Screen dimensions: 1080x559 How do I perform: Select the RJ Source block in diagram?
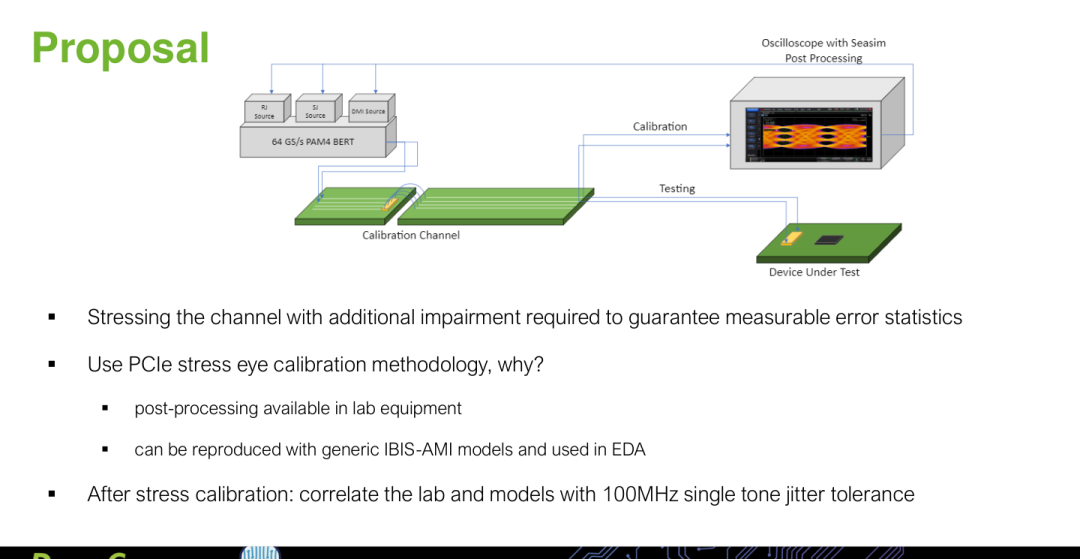(267, 109)
